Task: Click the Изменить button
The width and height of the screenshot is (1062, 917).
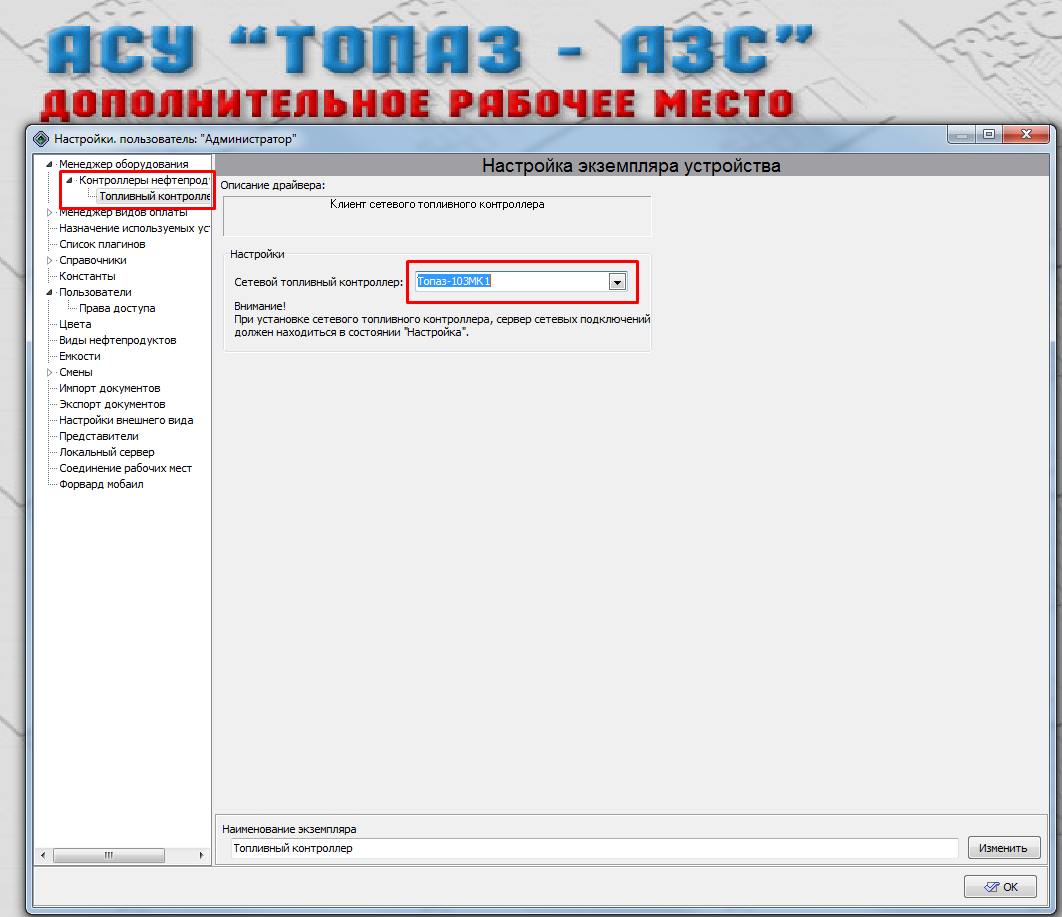Action: click(x=1003, y=848)
